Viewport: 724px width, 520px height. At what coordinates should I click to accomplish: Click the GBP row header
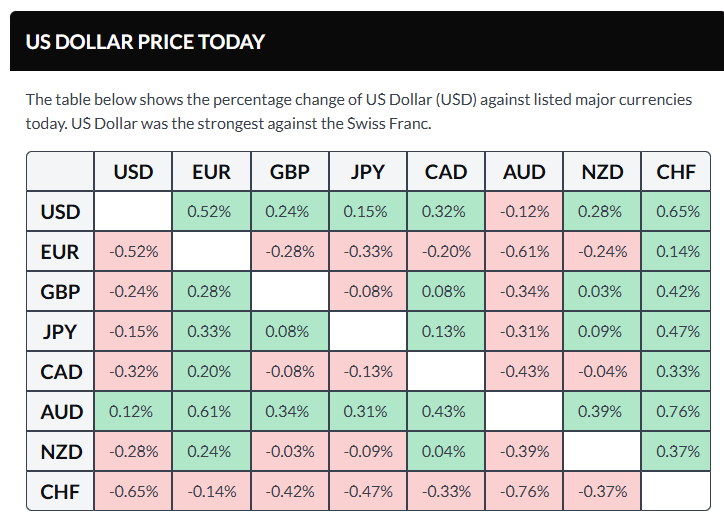coord(60,292)
